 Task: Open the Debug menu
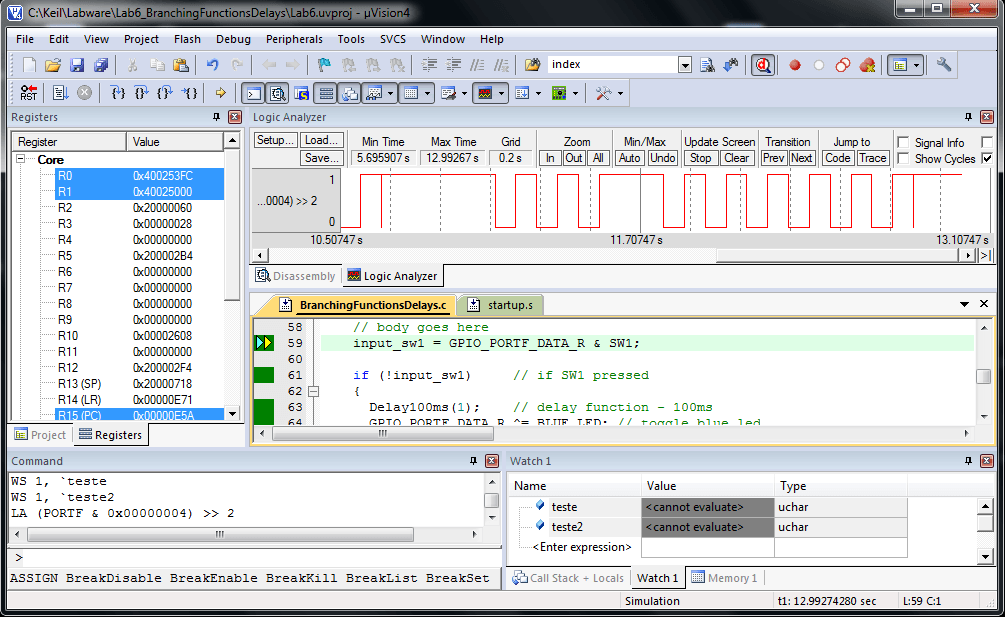[x=233, y=39]
